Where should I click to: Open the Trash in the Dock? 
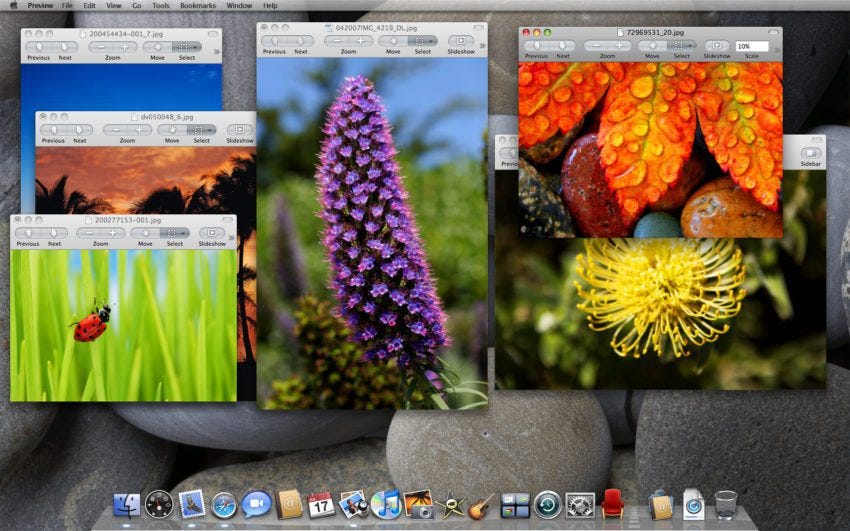point(725,504)
